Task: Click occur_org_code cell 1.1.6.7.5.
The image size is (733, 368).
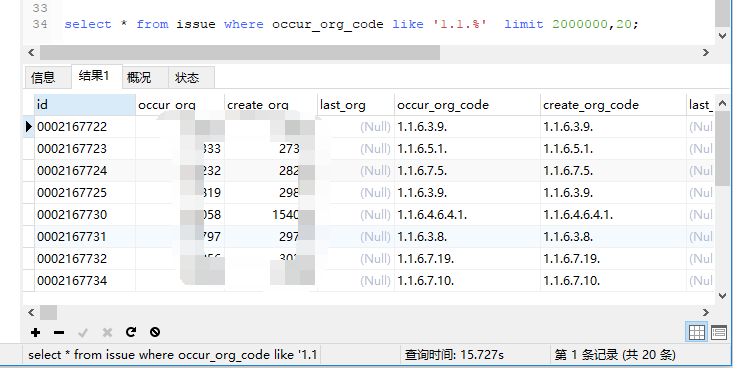Action: point(467,171)
